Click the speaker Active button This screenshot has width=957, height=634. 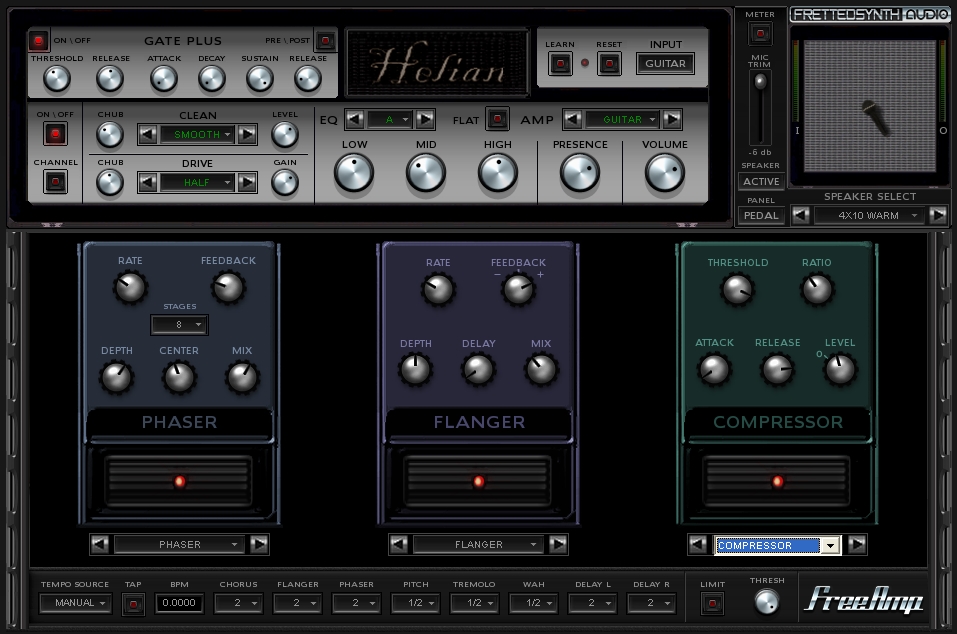point(761,181)
